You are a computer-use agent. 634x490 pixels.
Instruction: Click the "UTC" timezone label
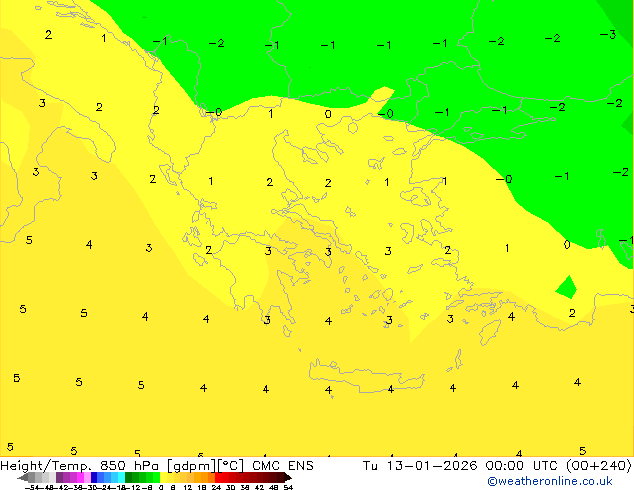coord(545,466)
